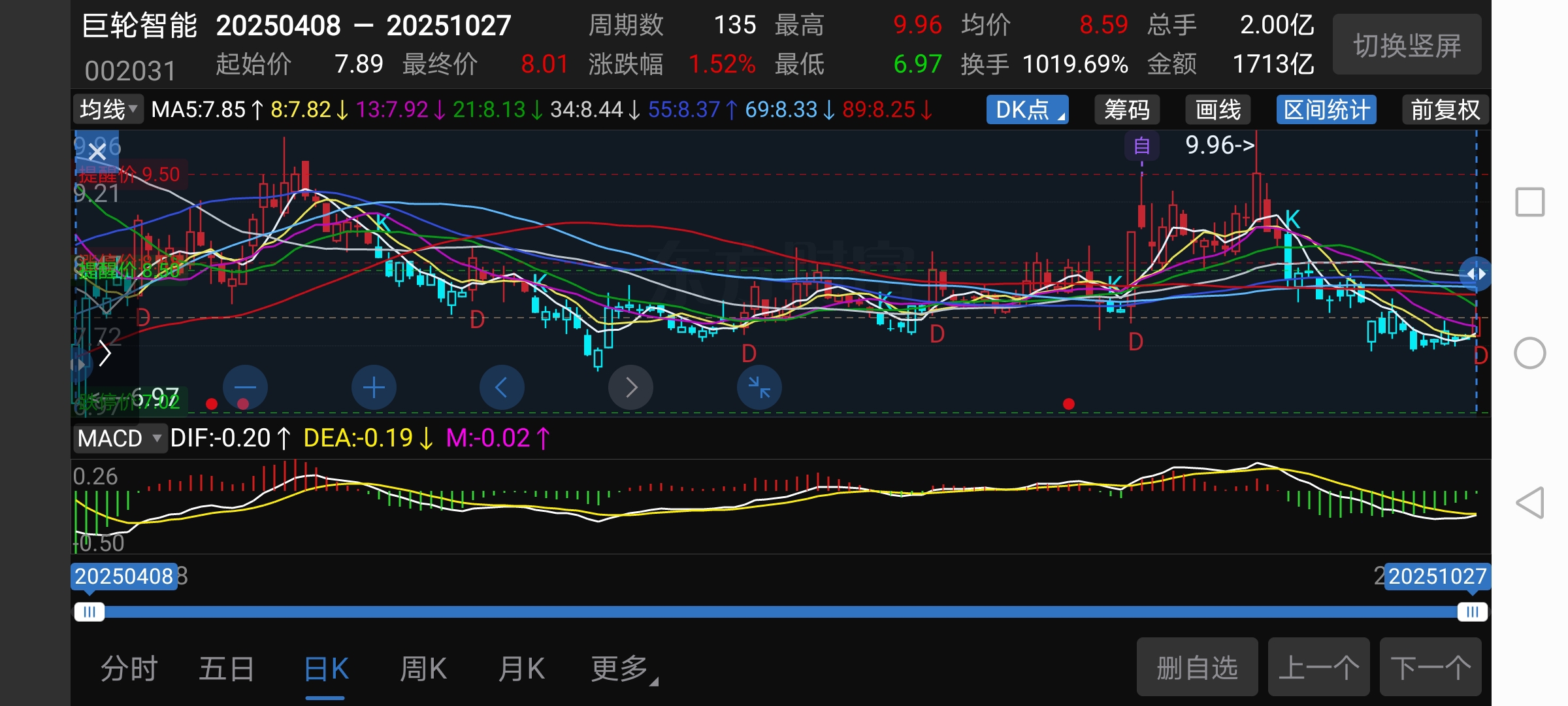Toggle 前复权 price adjustment button
Image resolution: width=1568 pixels, height=706 pixels.
1445,109
